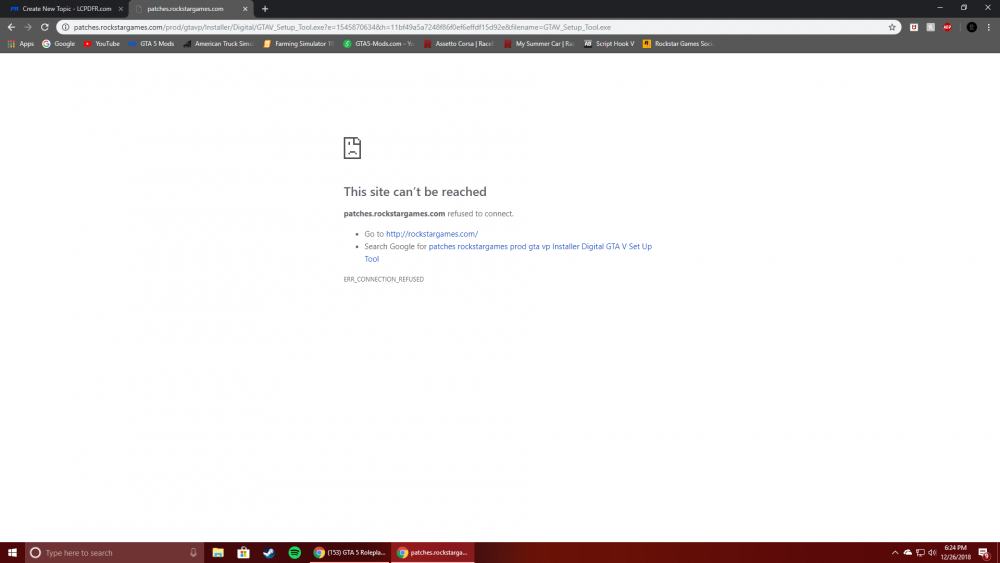The height and width of the screenshot is (563, 1000).
Task: Open Spotify from the taskbar
Action: coord(295,553)
